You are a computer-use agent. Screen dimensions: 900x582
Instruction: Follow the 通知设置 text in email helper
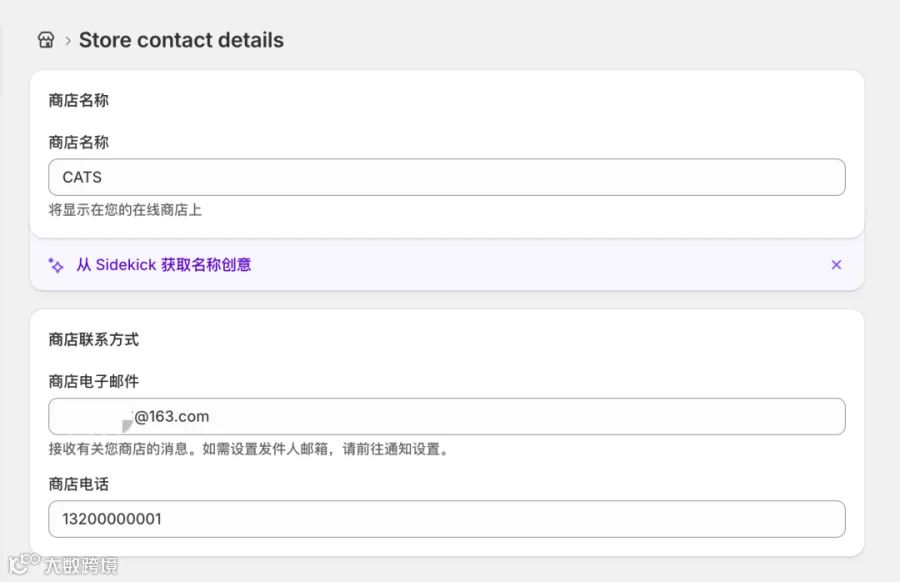click(x=412, y=449)
